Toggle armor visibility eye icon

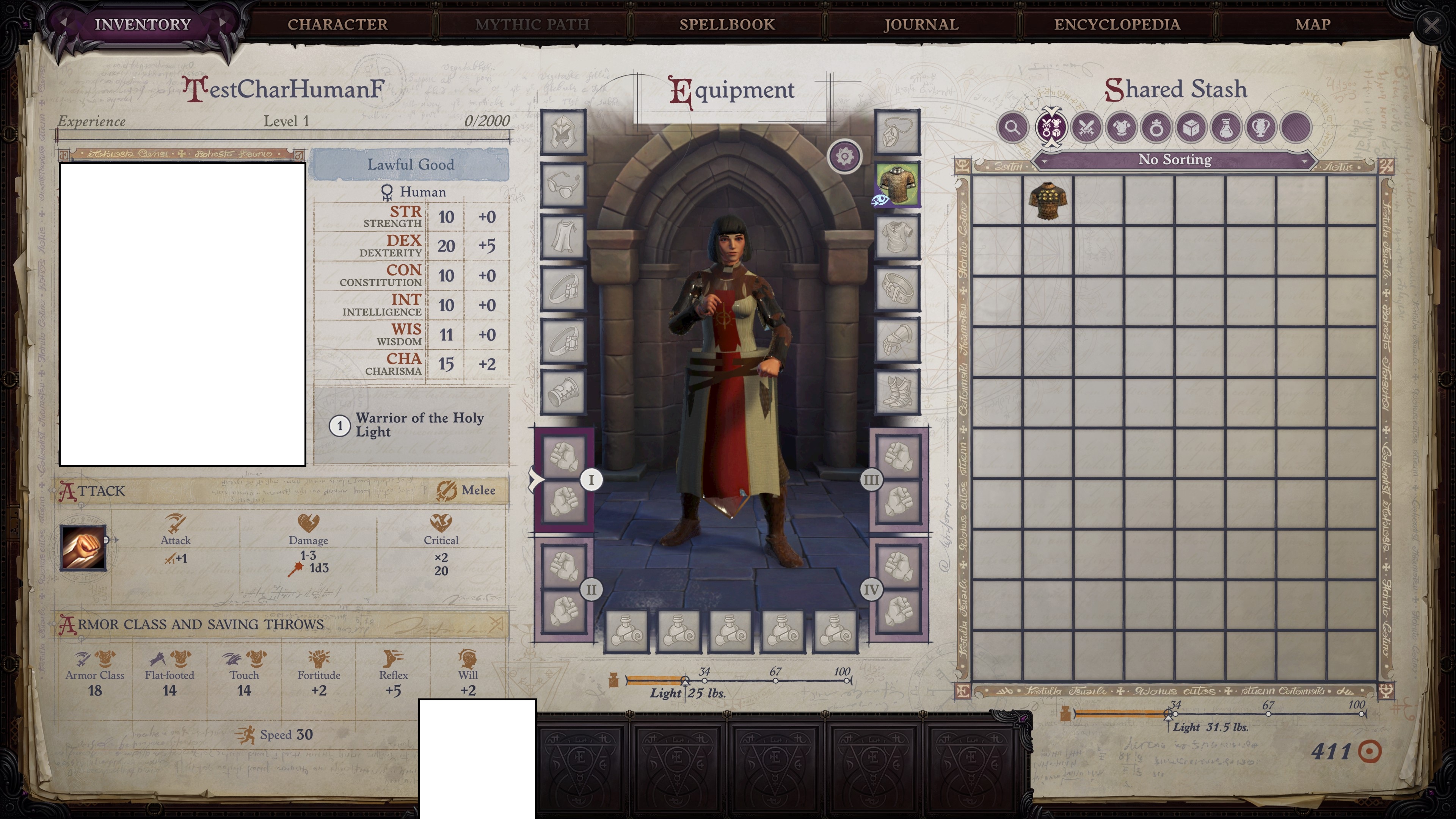click(880, 200)
